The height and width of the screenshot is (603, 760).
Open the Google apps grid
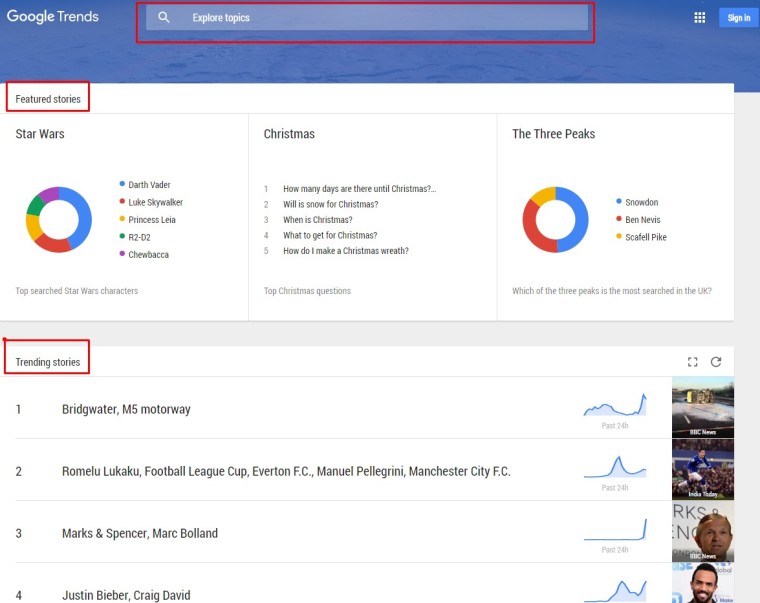click(699, 18)
